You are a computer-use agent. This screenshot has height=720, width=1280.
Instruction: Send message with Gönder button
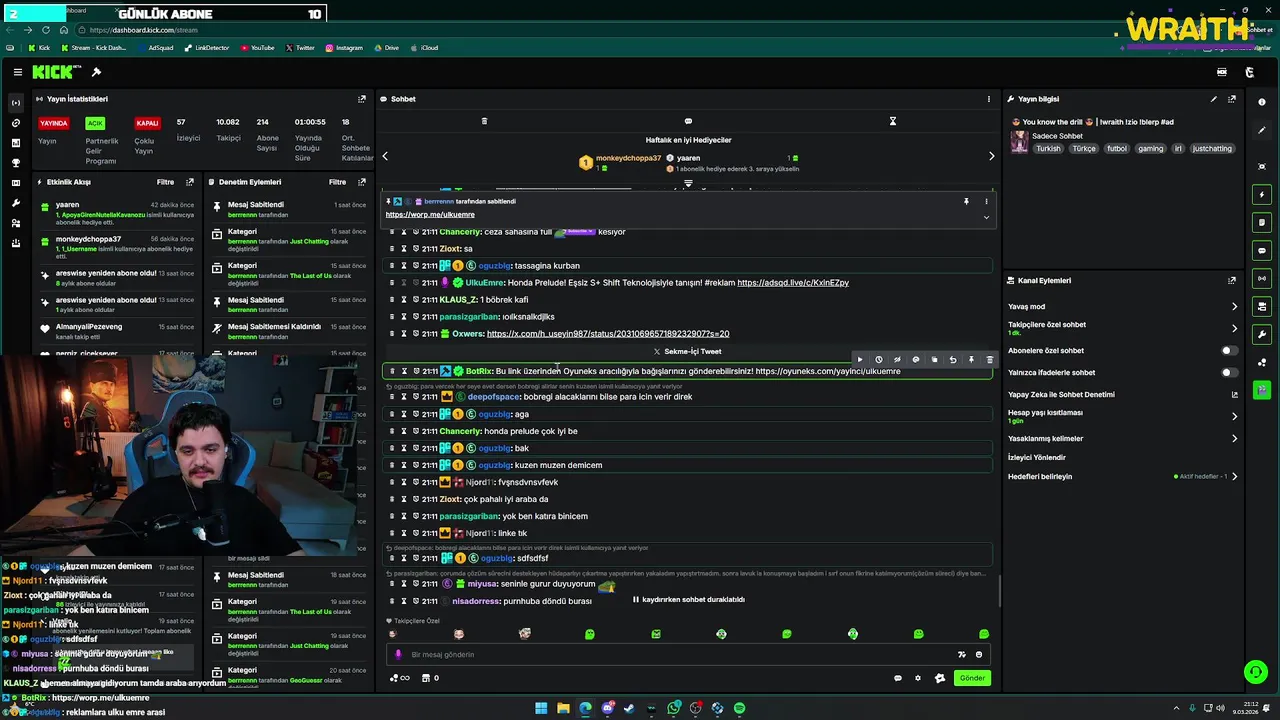(x=972, y=678)
